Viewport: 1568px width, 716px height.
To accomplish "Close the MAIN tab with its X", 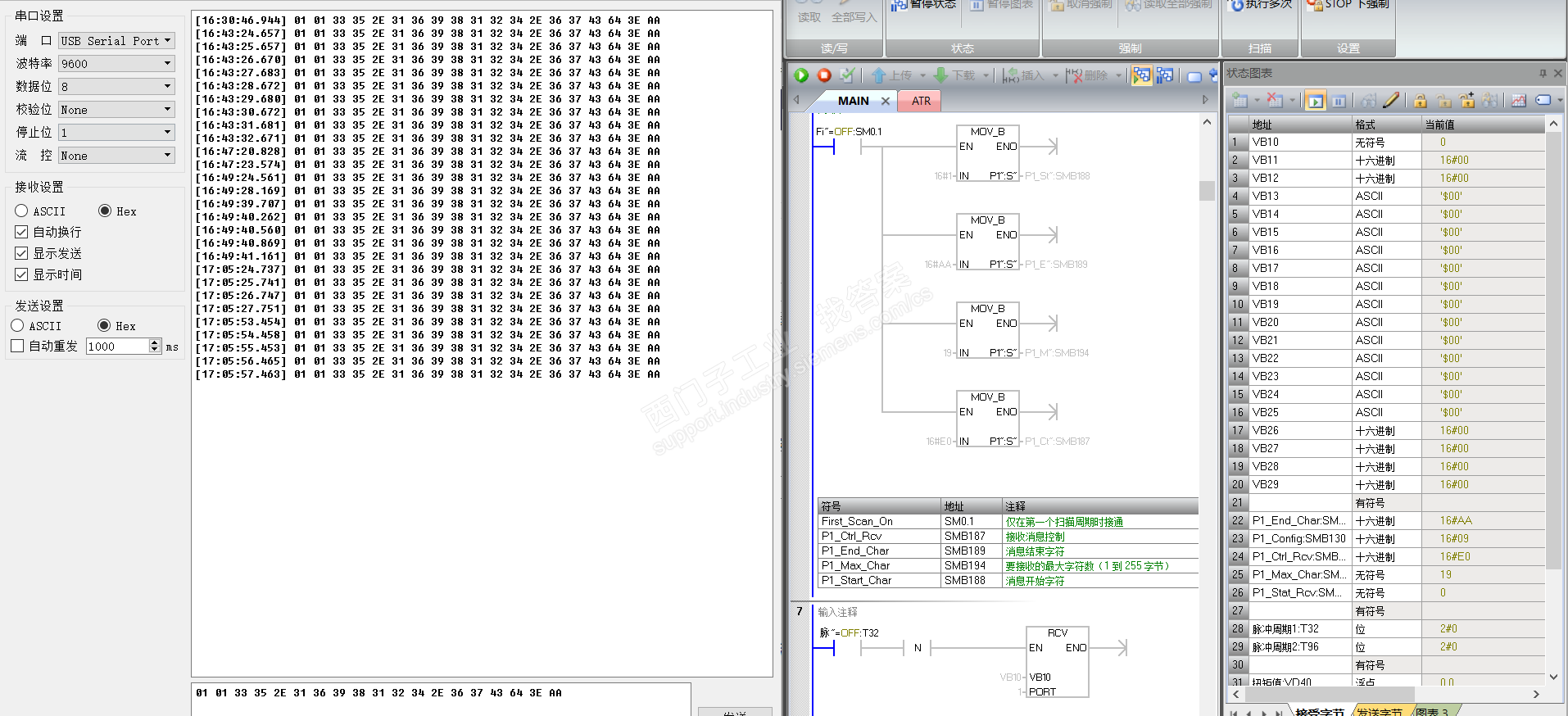I will (885, 101).
